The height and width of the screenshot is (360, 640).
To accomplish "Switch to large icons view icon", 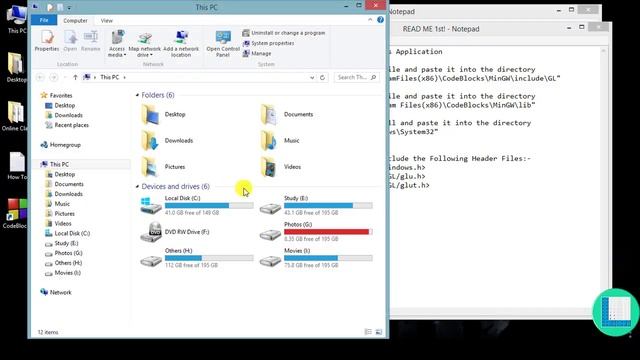I will coord(379,332).
